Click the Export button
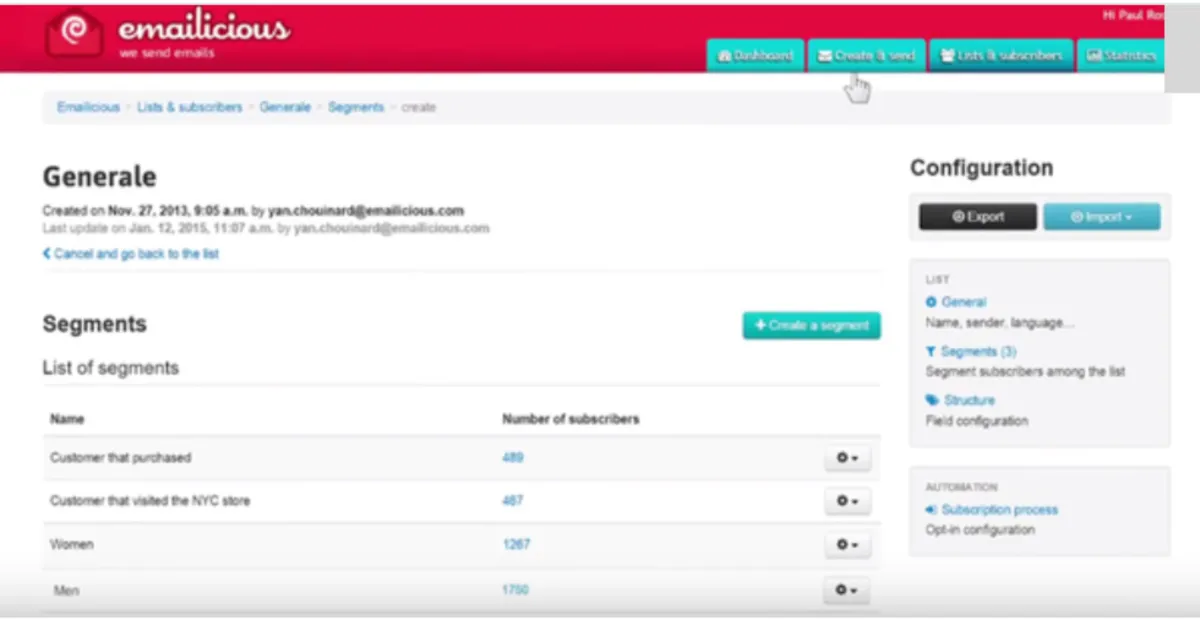Viewport: 1200px width, 620px height. (978, 217)
